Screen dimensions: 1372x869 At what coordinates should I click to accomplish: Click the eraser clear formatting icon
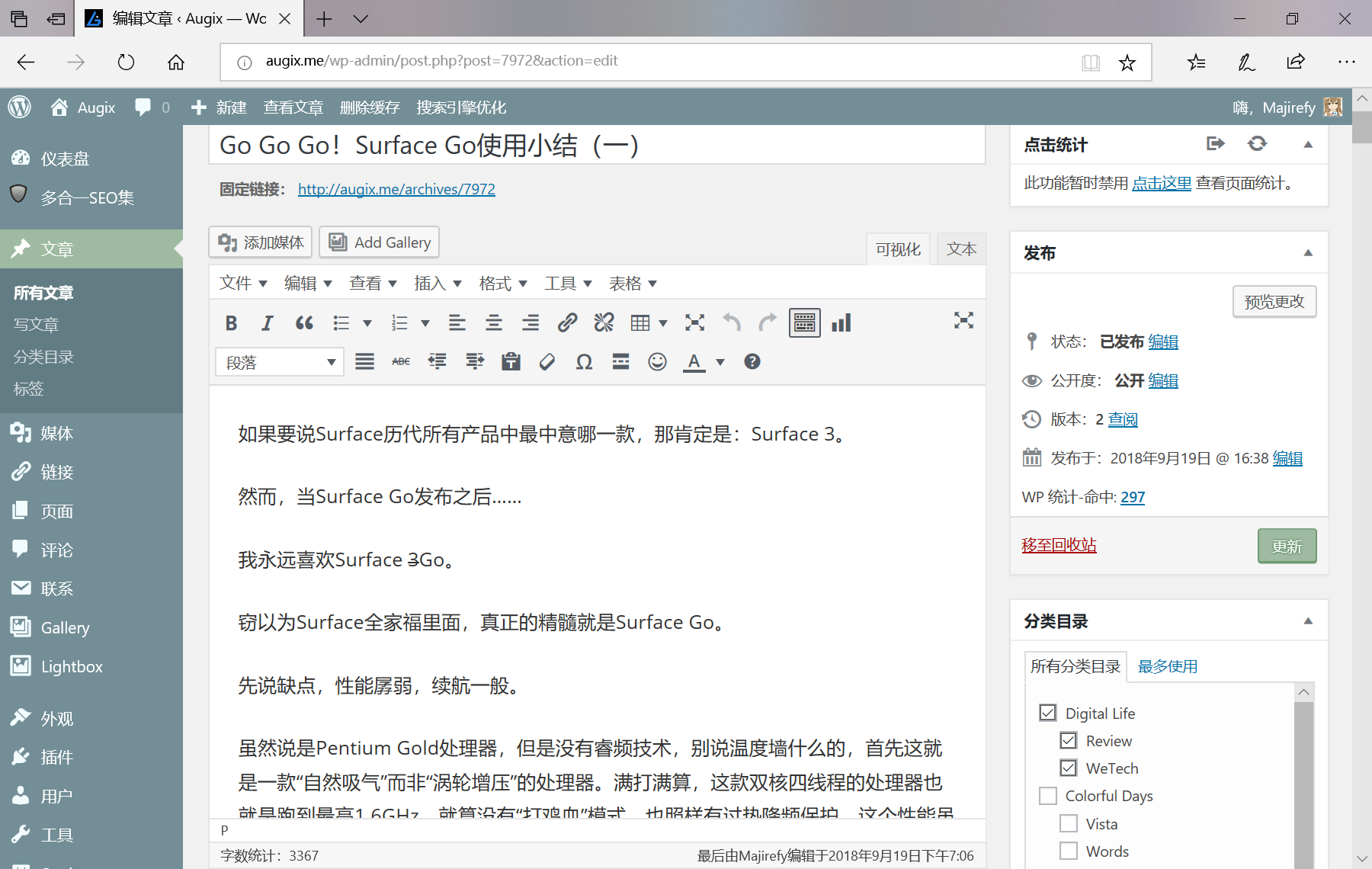tap(547, 362)
